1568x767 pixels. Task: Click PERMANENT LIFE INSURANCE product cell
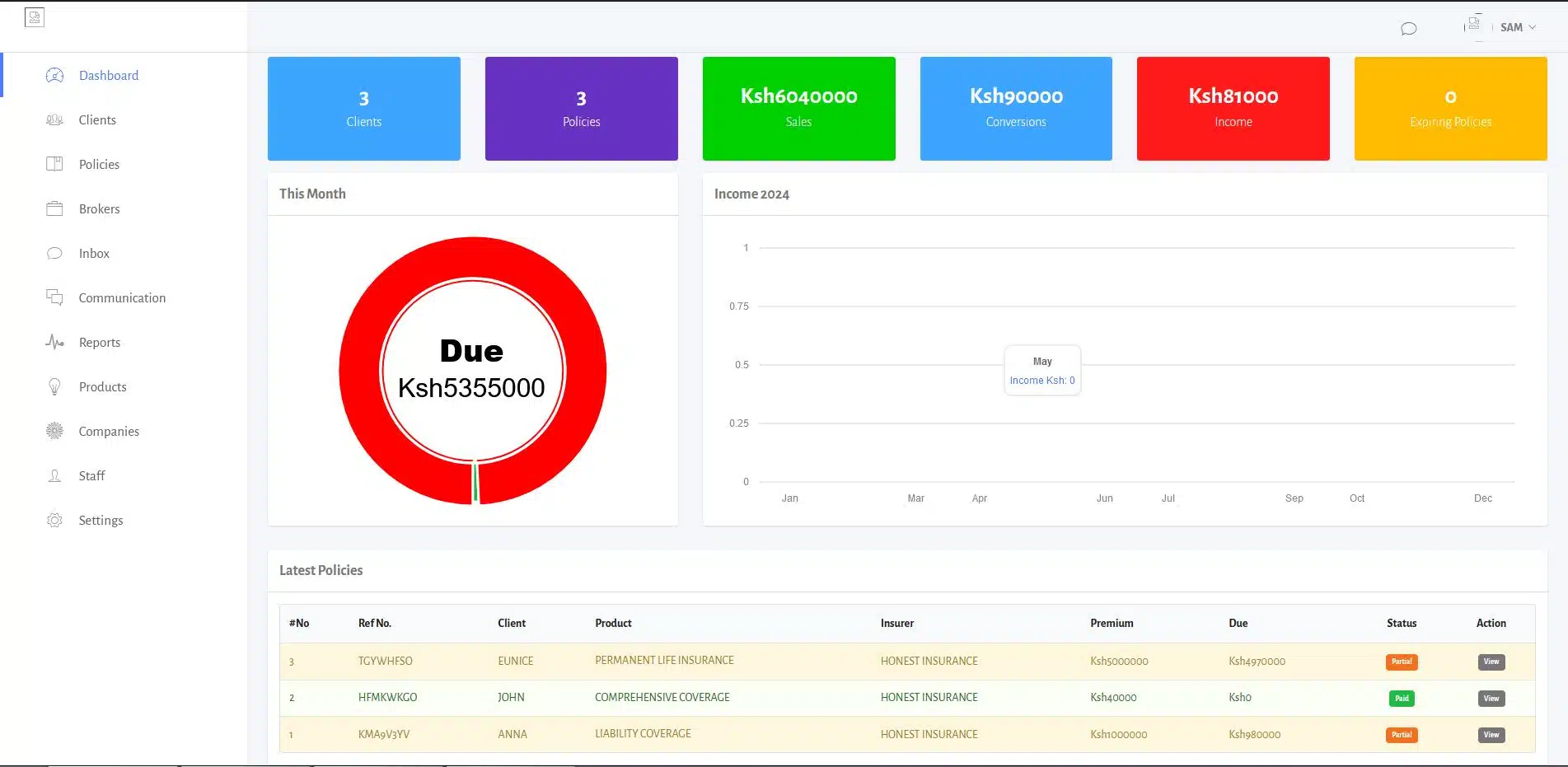(x=664, y=661)
